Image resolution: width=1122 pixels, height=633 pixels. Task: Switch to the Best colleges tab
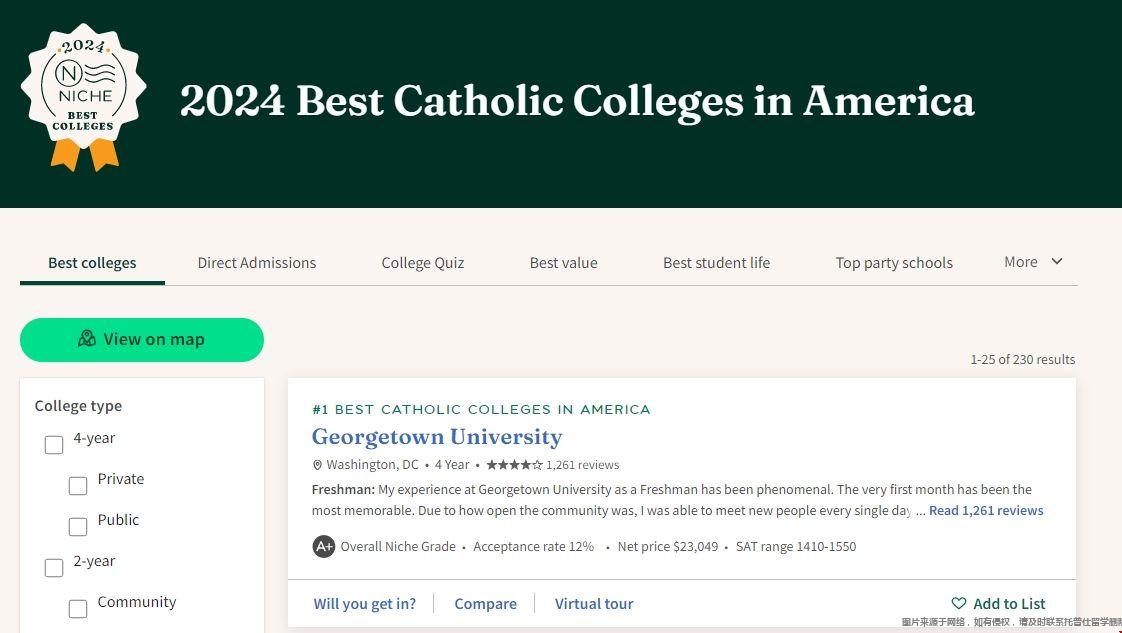coord(92,263)
